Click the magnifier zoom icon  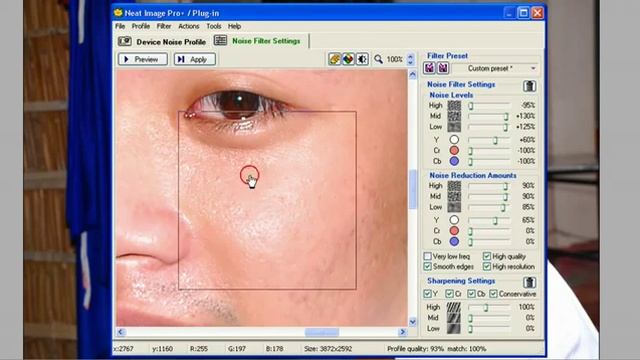click(378, 59)
